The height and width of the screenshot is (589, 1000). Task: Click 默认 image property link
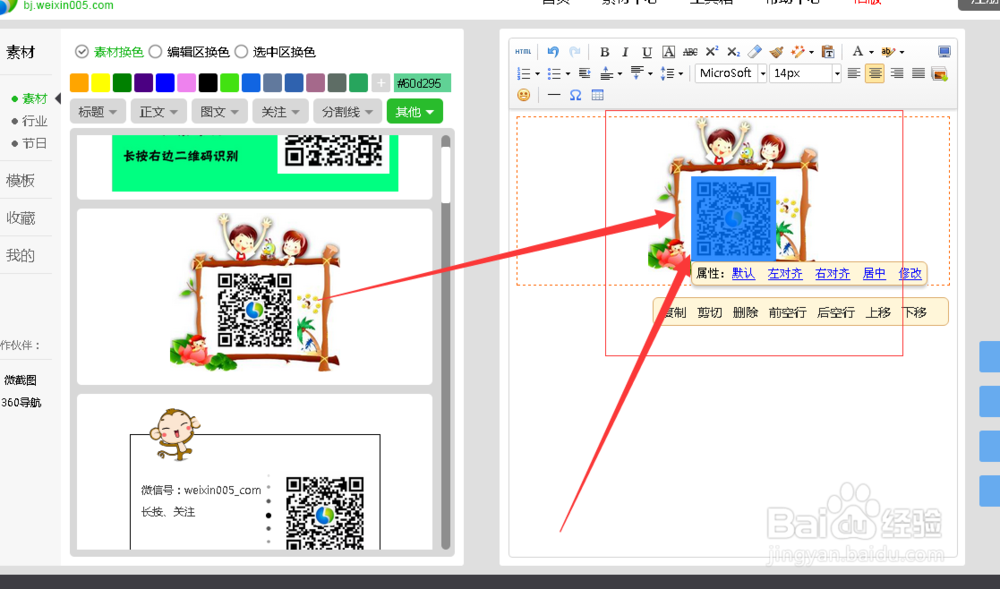point(743,273)
